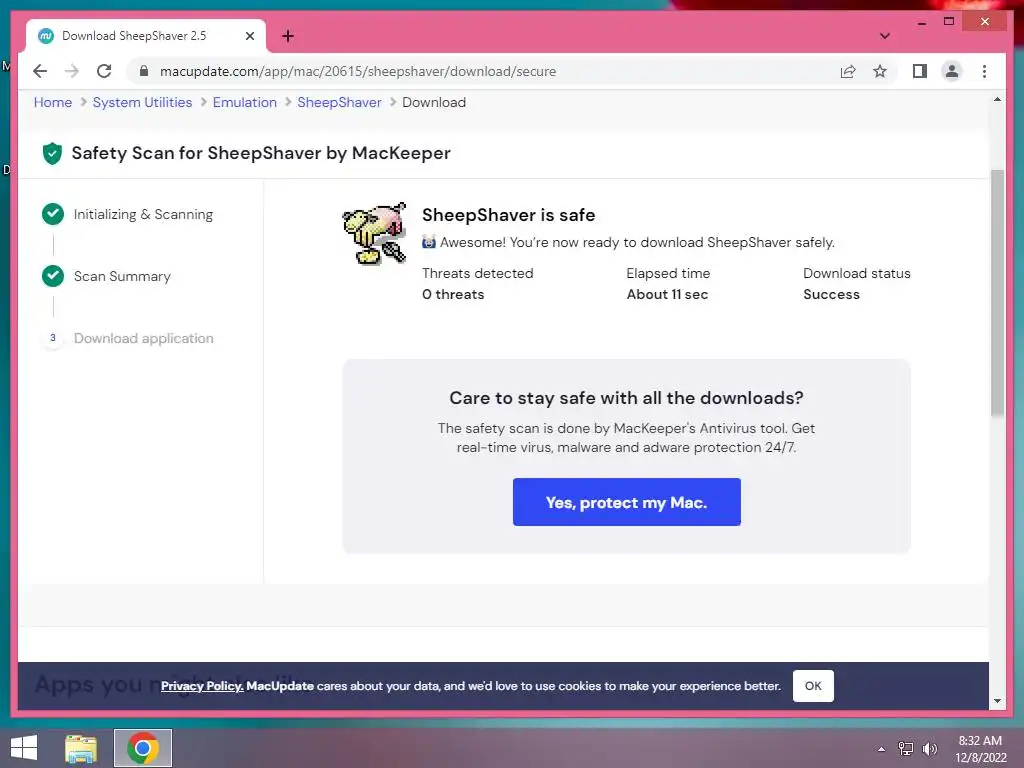The image size is (1024, 768).
Task: Share this page from address bar
Action: coord(848,71)
